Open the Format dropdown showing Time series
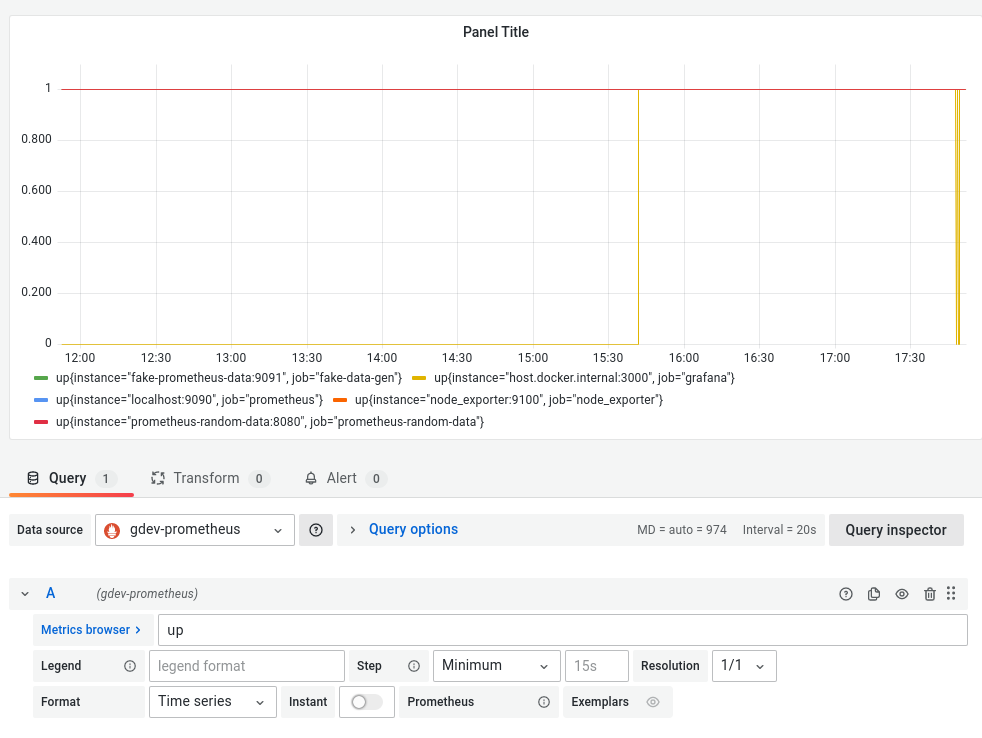 pyautogui.click(x=212, y=701)
